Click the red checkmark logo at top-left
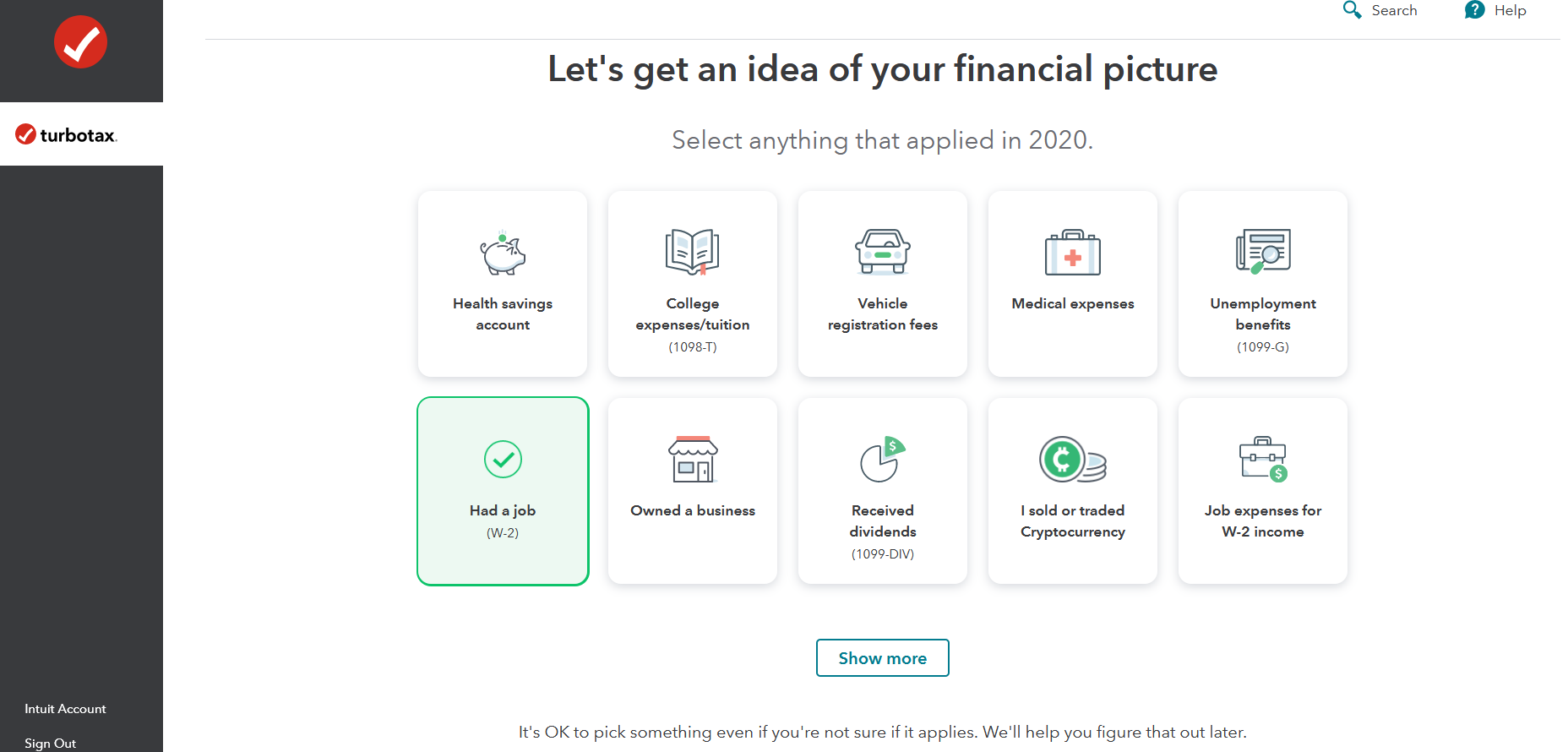This screenshot has height=752, width=1568. [x=81, y=42]
